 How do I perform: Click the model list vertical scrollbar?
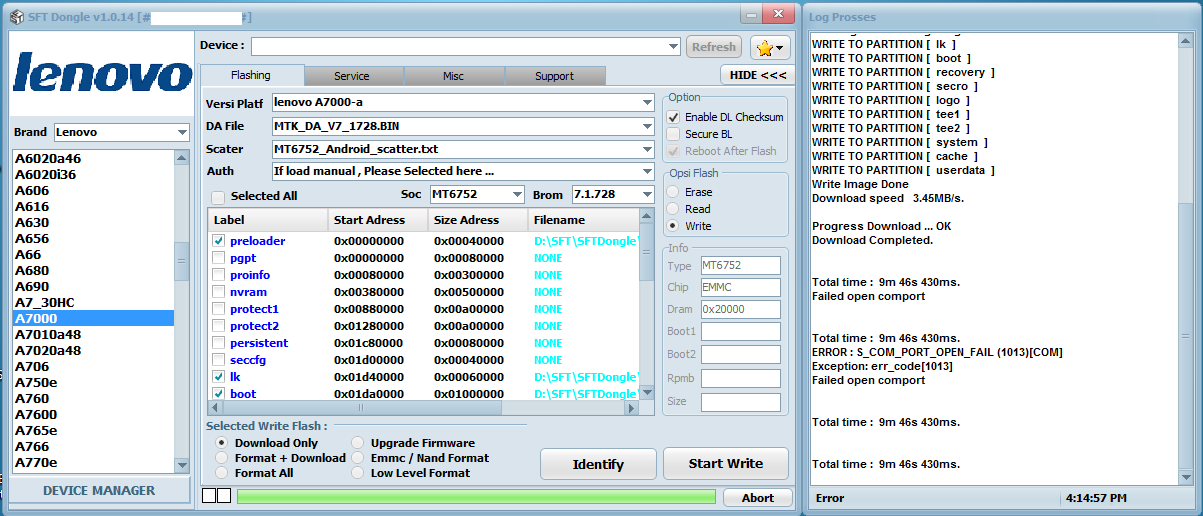click(x=182, y=310)
